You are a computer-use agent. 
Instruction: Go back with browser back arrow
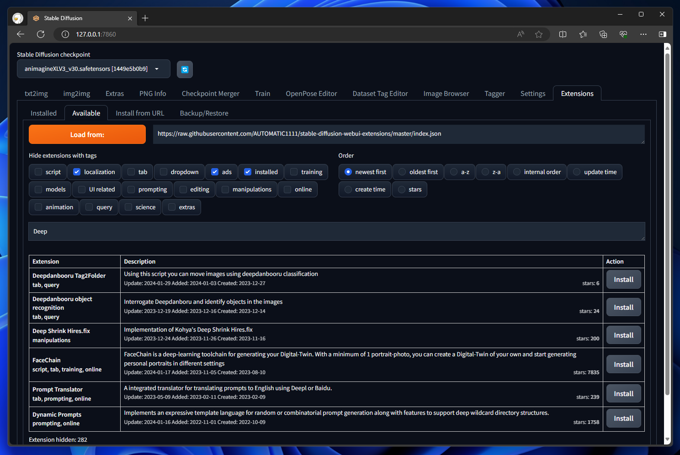[20, 34]
